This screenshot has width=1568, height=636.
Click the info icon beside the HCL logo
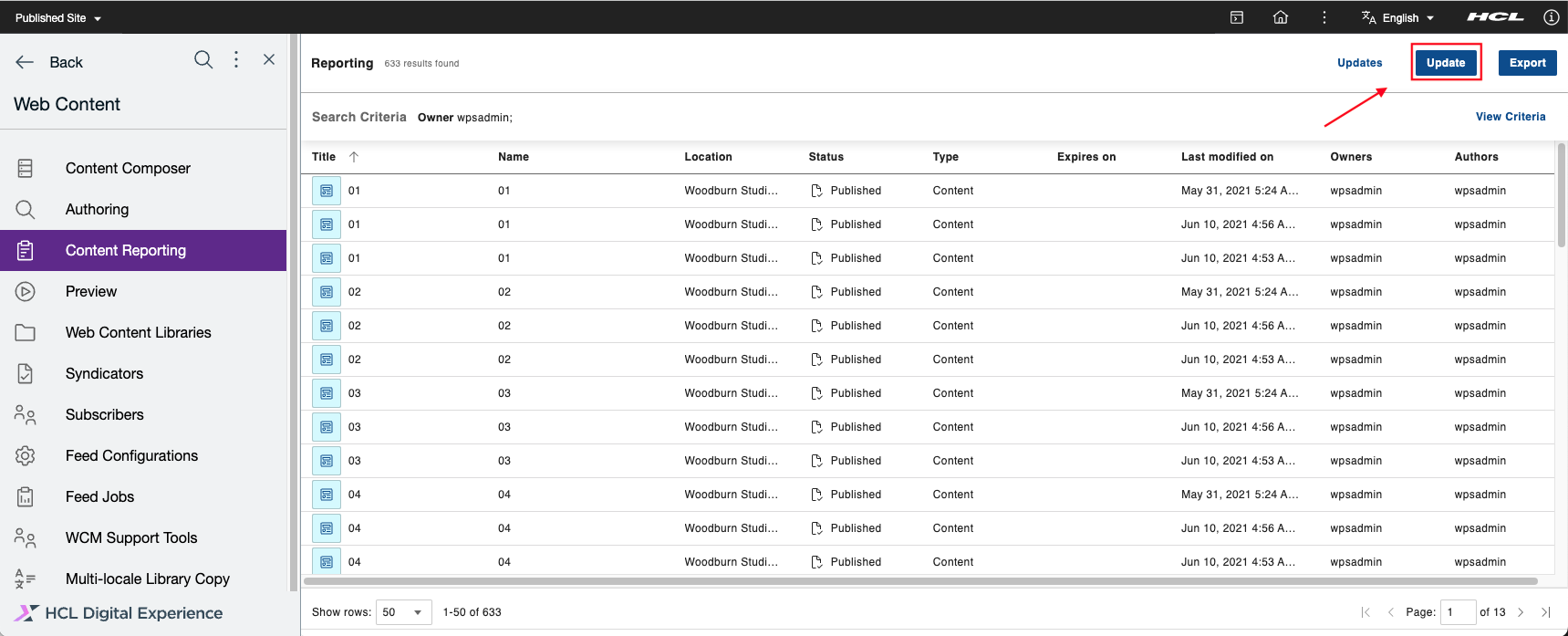tap(1551, 17)
